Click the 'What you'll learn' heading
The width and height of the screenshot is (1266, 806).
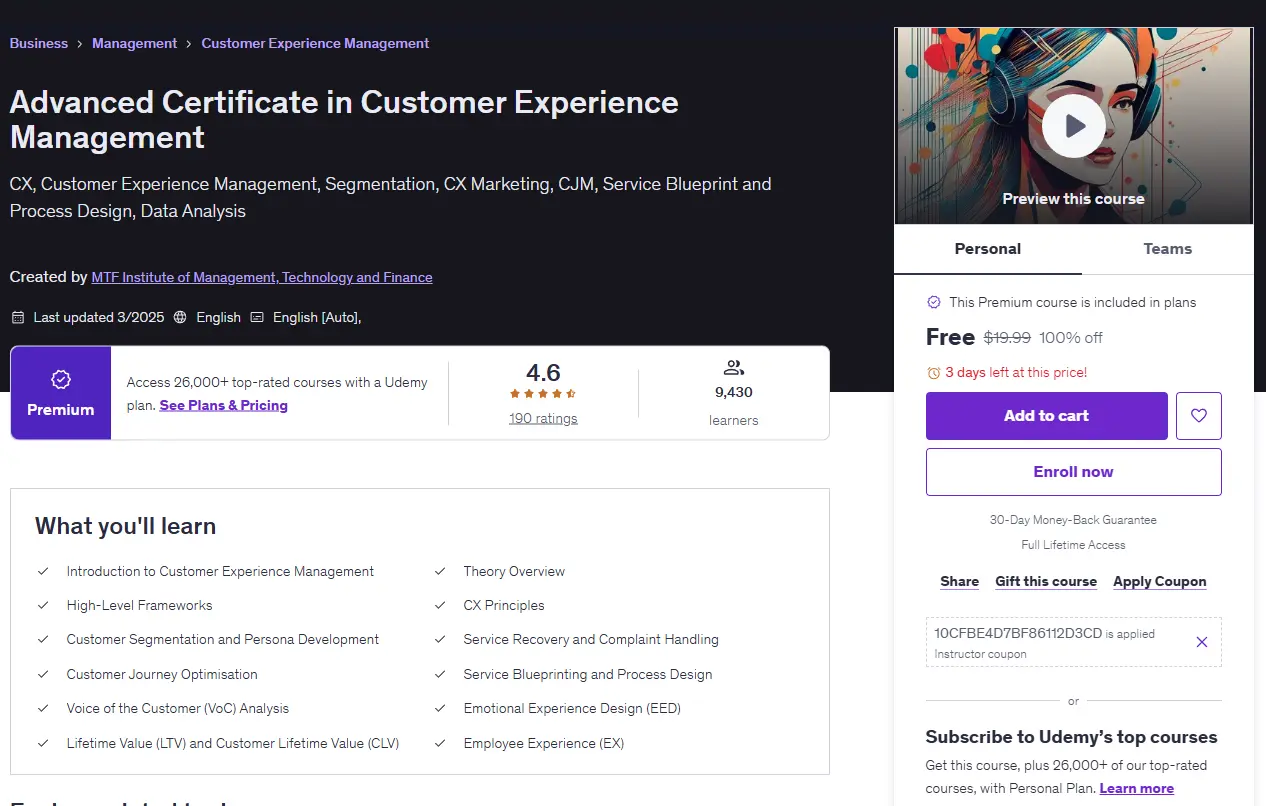pyautogui.click(x=125, y=526)
